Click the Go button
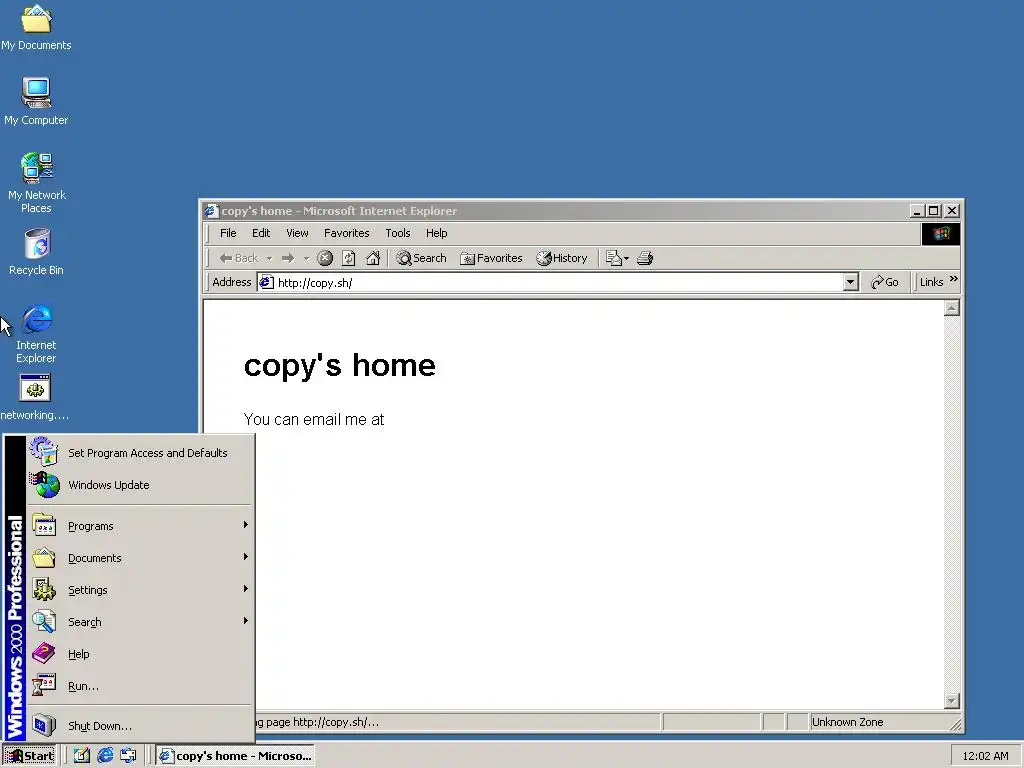Viewport: 1024px width, 768px height. [884, 282]
